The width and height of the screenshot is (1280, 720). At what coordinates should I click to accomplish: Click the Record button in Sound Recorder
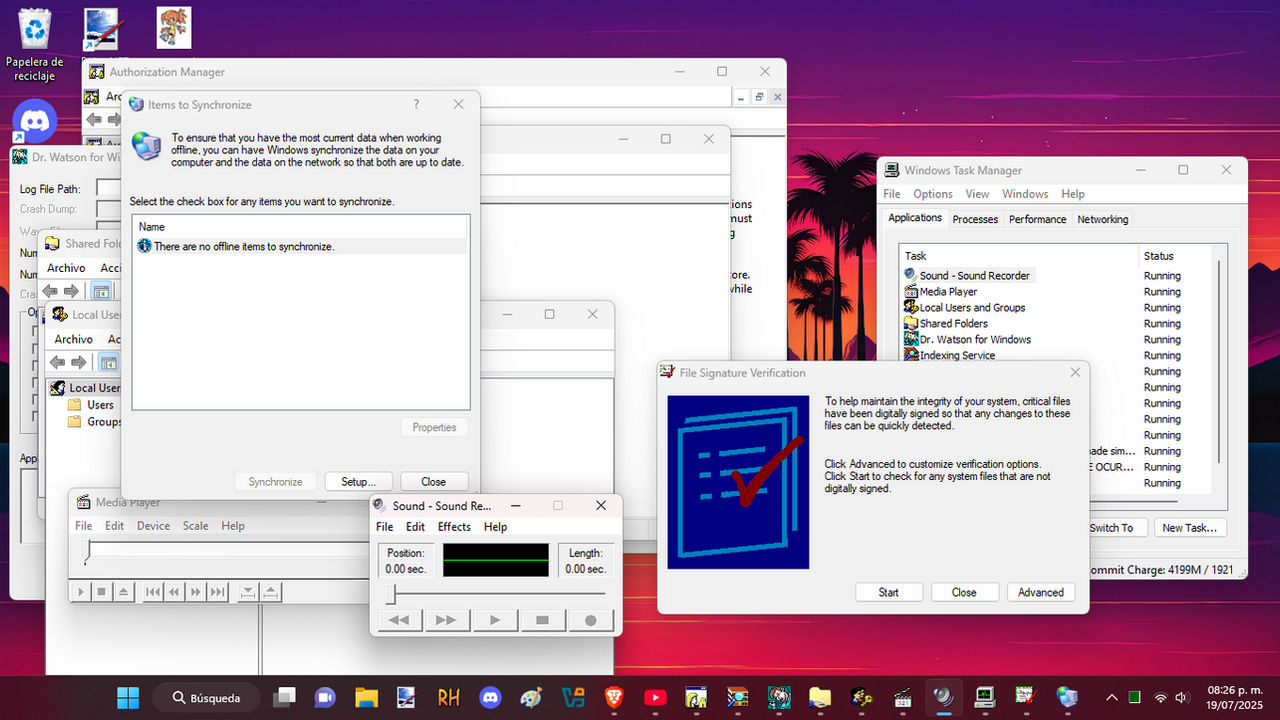590,620
